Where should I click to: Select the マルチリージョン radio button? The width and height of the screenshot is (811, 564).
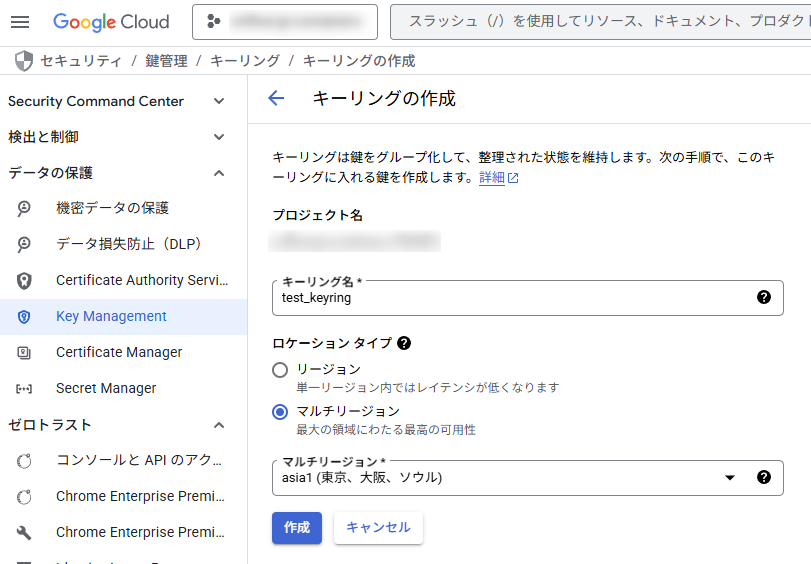tap(280, 412)
